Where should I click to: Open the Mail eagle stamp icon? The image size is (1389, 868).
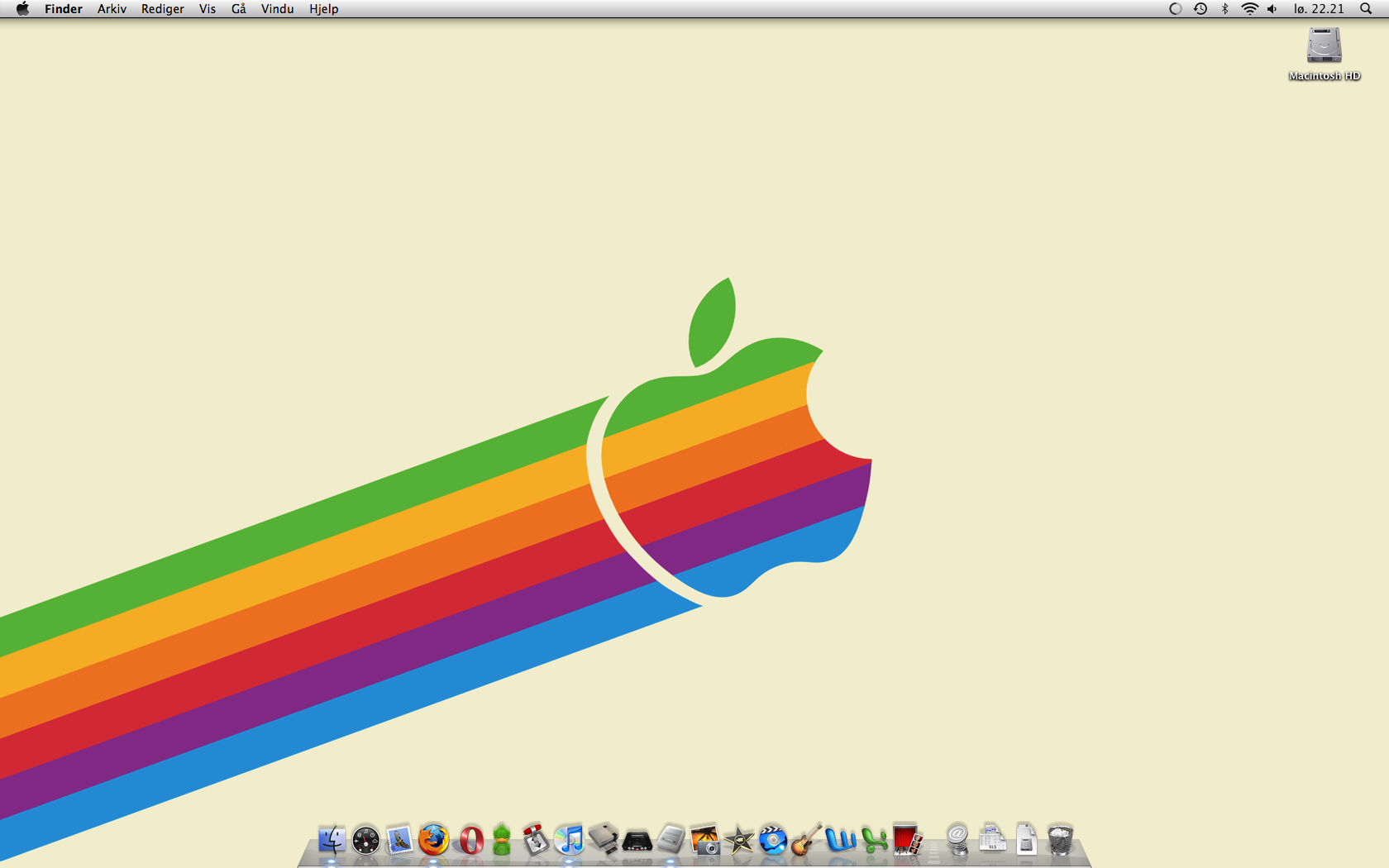pos(399,840)
